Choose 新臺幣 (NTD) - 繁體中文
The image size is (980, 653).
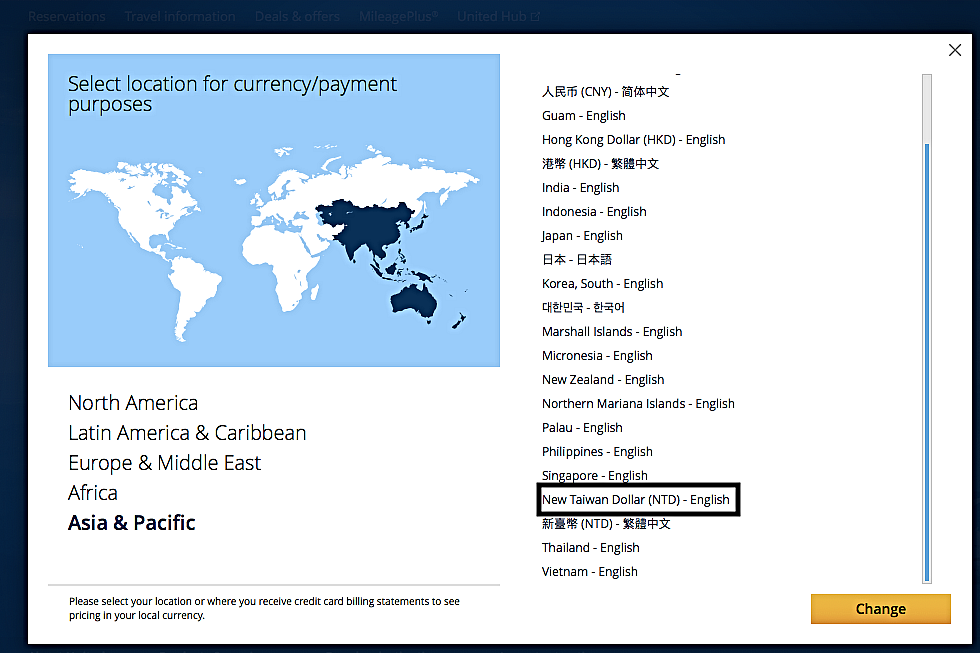(606, 524)
